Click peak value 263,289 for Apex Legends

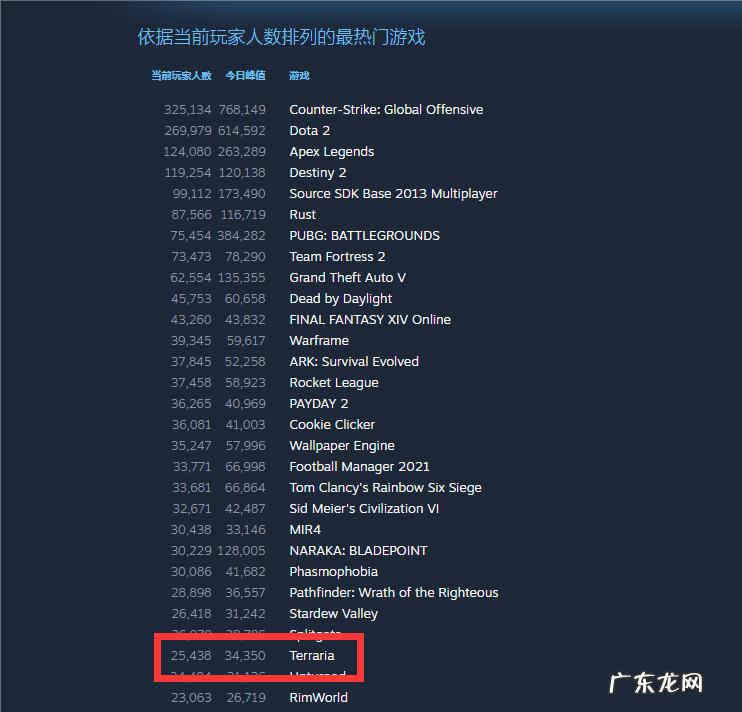(242, 152)
